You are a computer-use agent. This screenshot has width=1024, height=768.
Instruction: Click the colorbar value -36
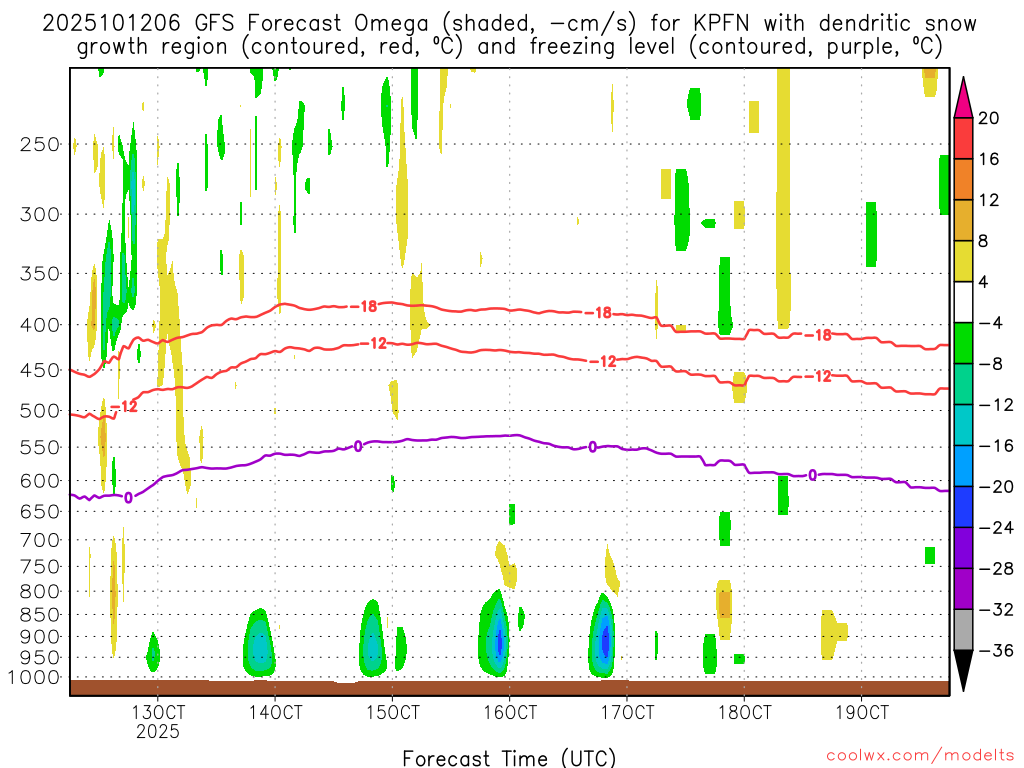995,650
